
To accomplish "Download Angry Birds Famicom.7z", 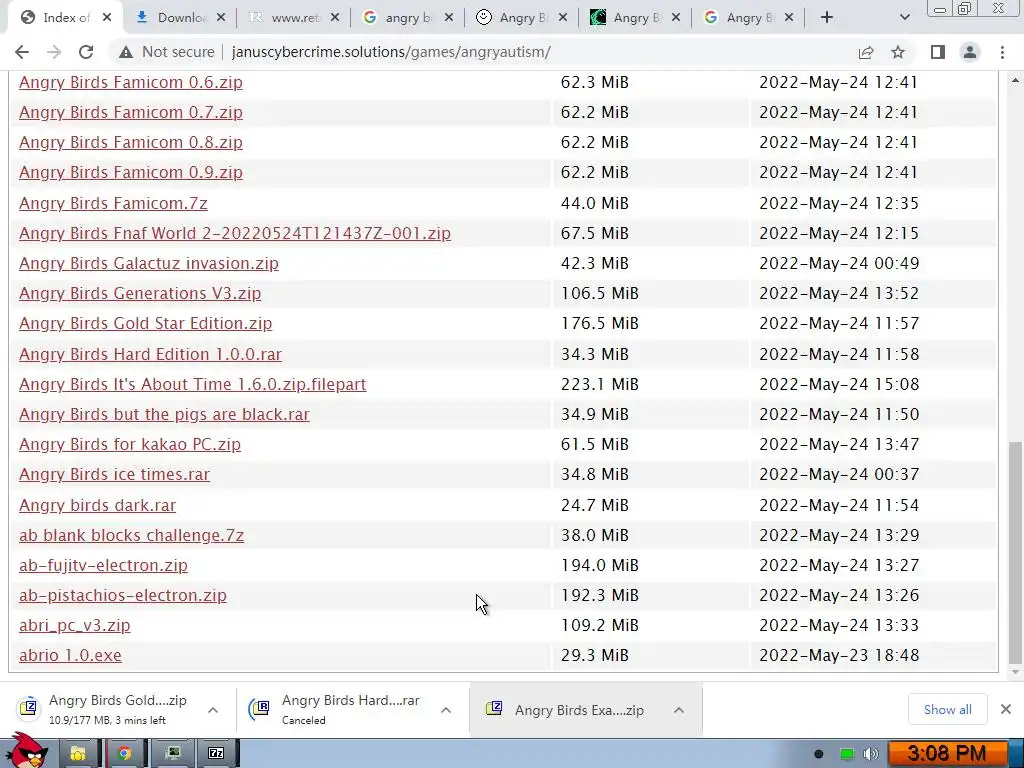I will tap(114, 203).
